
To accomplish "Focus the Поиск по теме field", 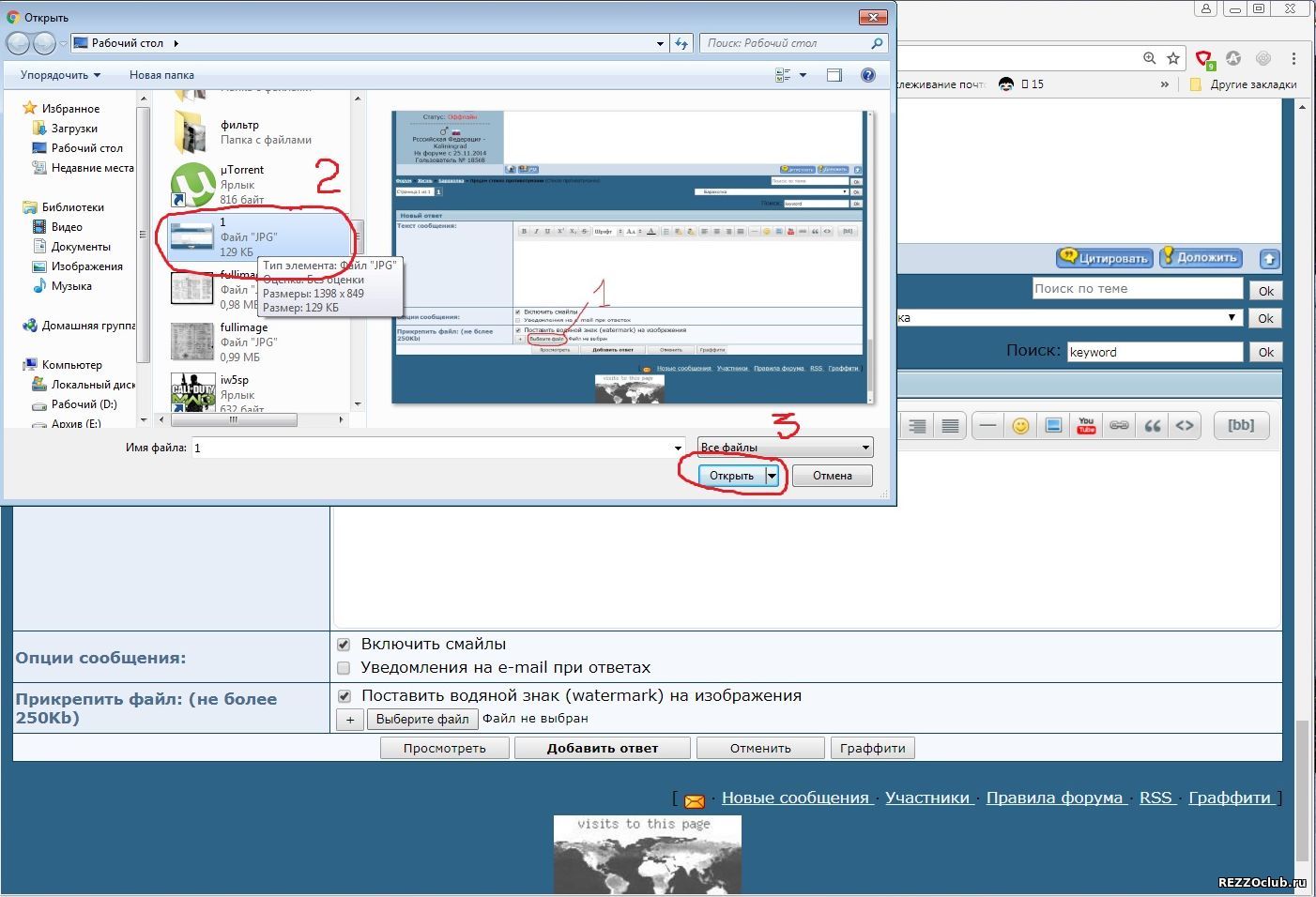I will (1138, 289).
